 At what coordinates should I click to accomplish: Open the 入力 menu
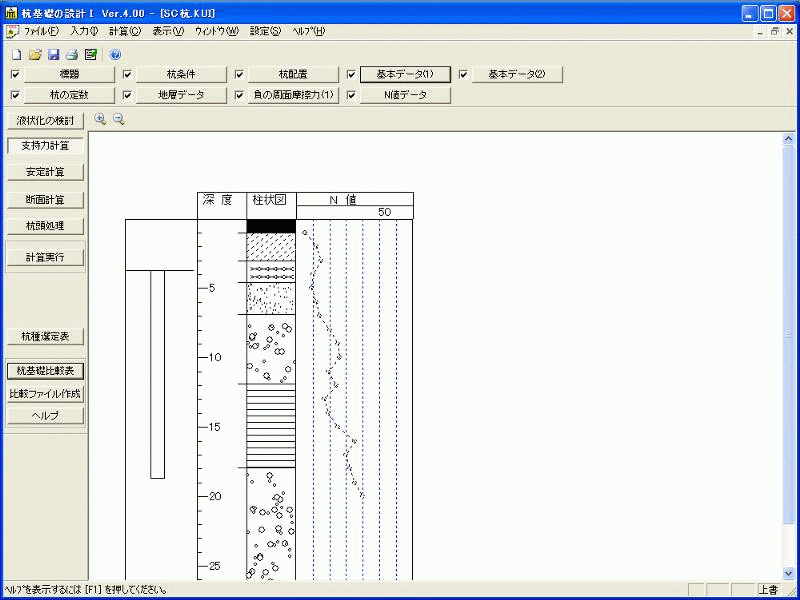click(x=85, y=31)
